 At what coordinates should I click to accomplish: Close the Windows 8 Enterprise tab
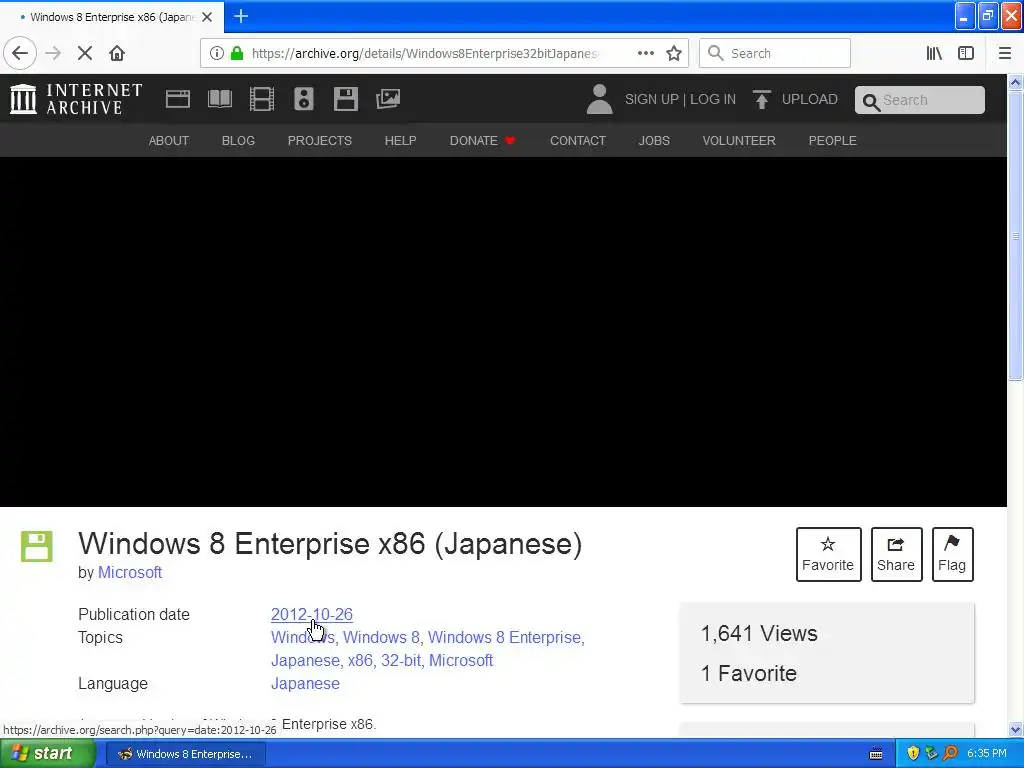pos(207,17)
